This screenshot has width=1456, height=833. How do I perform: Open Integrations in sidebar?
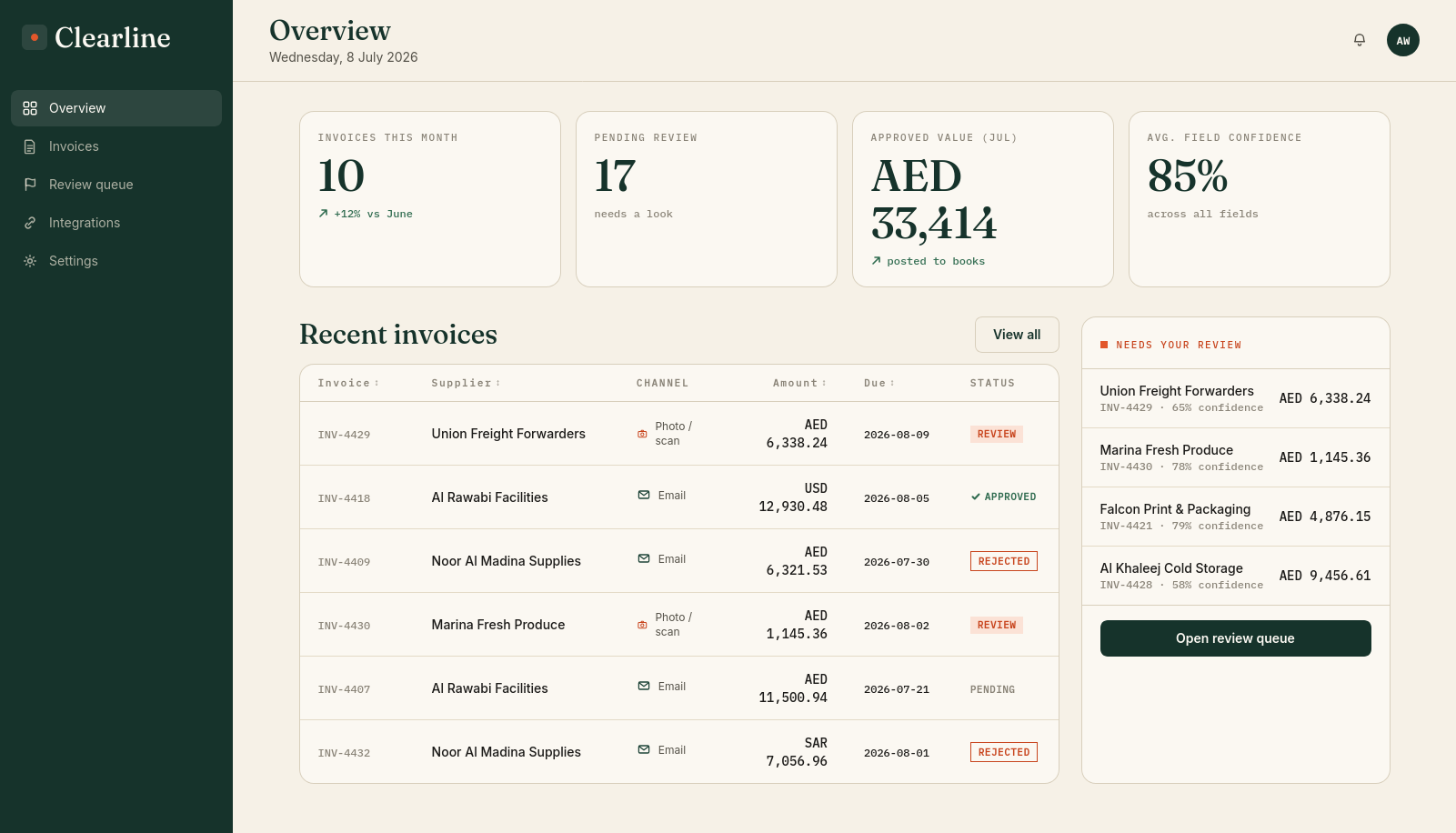[x=116, y=223]
